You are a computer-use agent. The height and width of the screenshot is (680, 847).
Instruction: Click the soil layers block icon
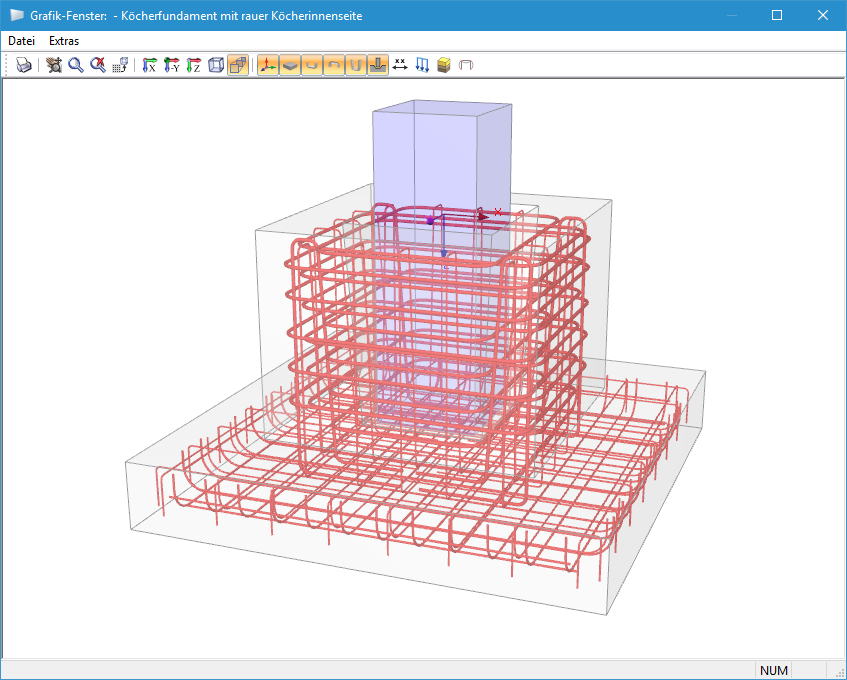pyautogui.click(x=444, y=65)
